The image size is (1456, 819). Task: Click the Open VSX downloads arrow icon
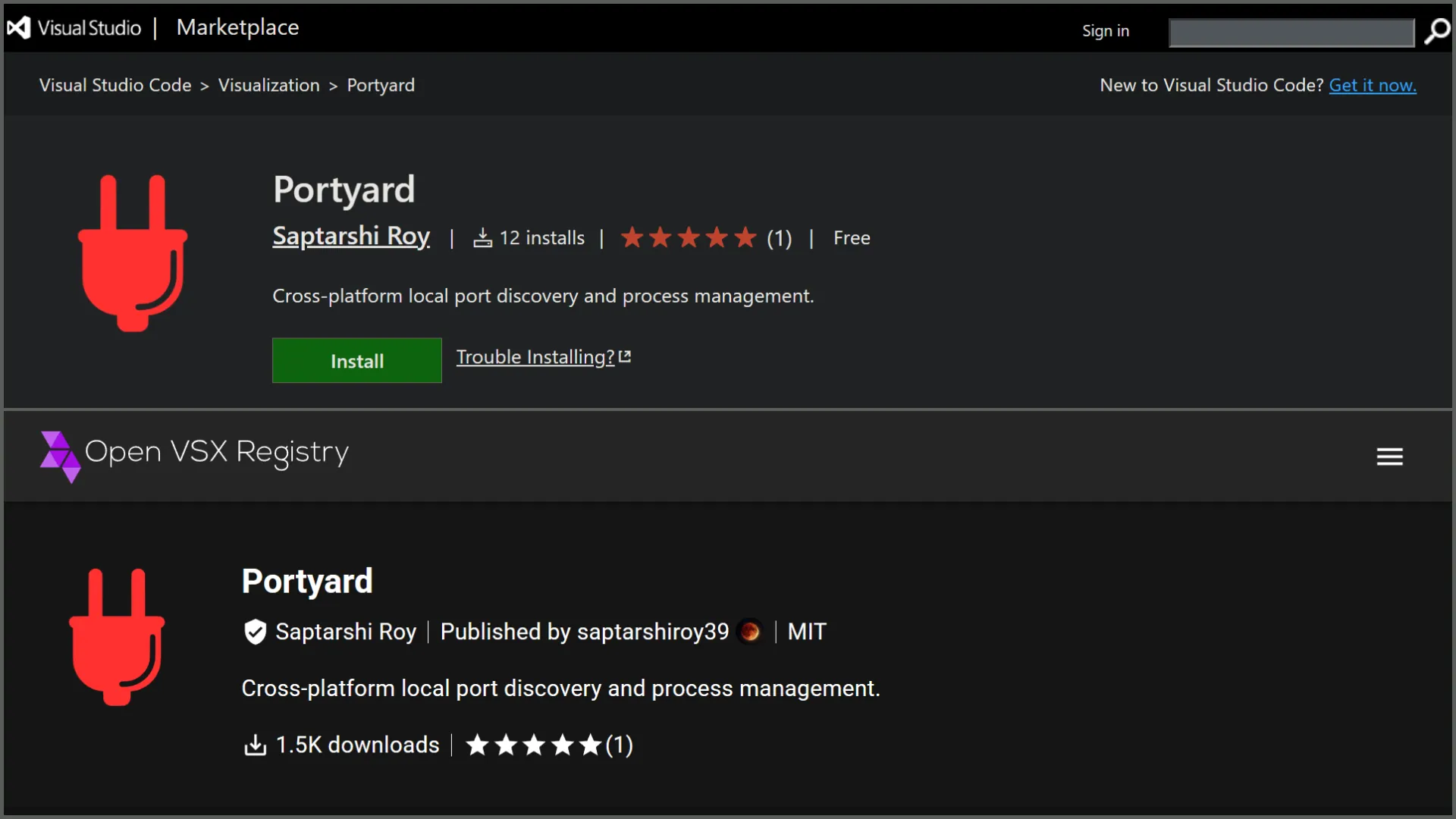point(256,745)
